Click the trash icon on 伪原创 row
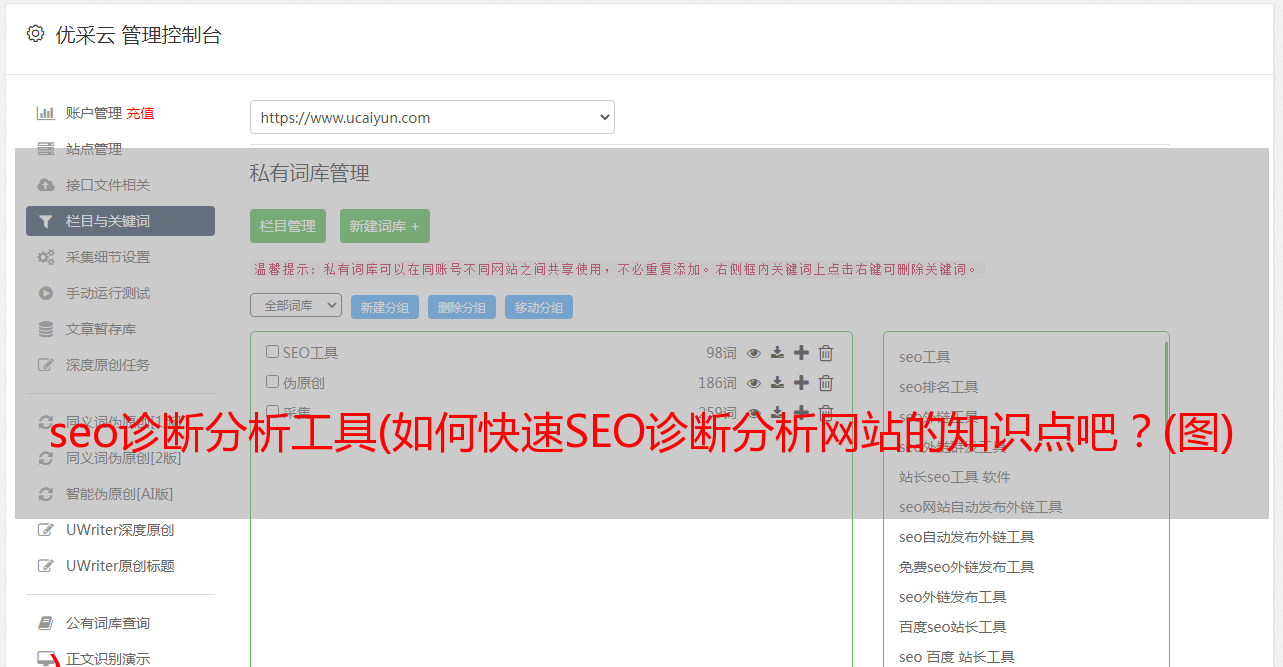Screen dimensions: 1283x667 [826, 383]
